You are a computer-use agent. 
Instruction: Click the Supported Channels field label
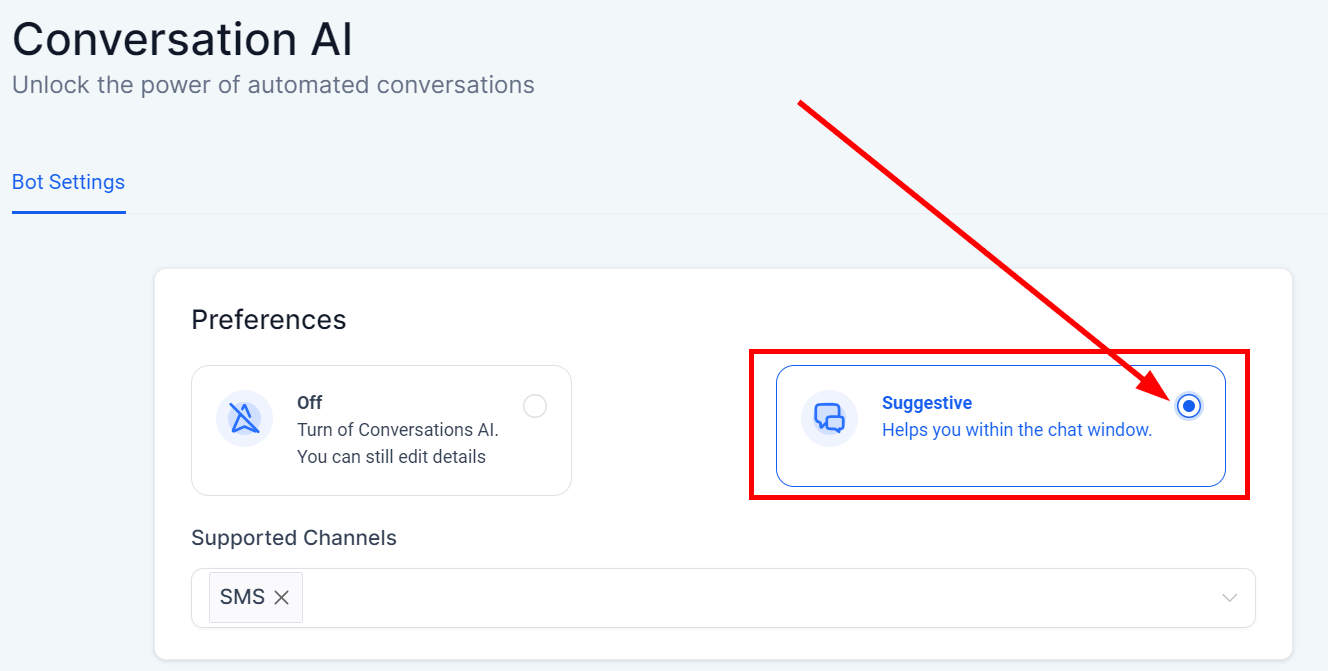[x=294, y=538]
